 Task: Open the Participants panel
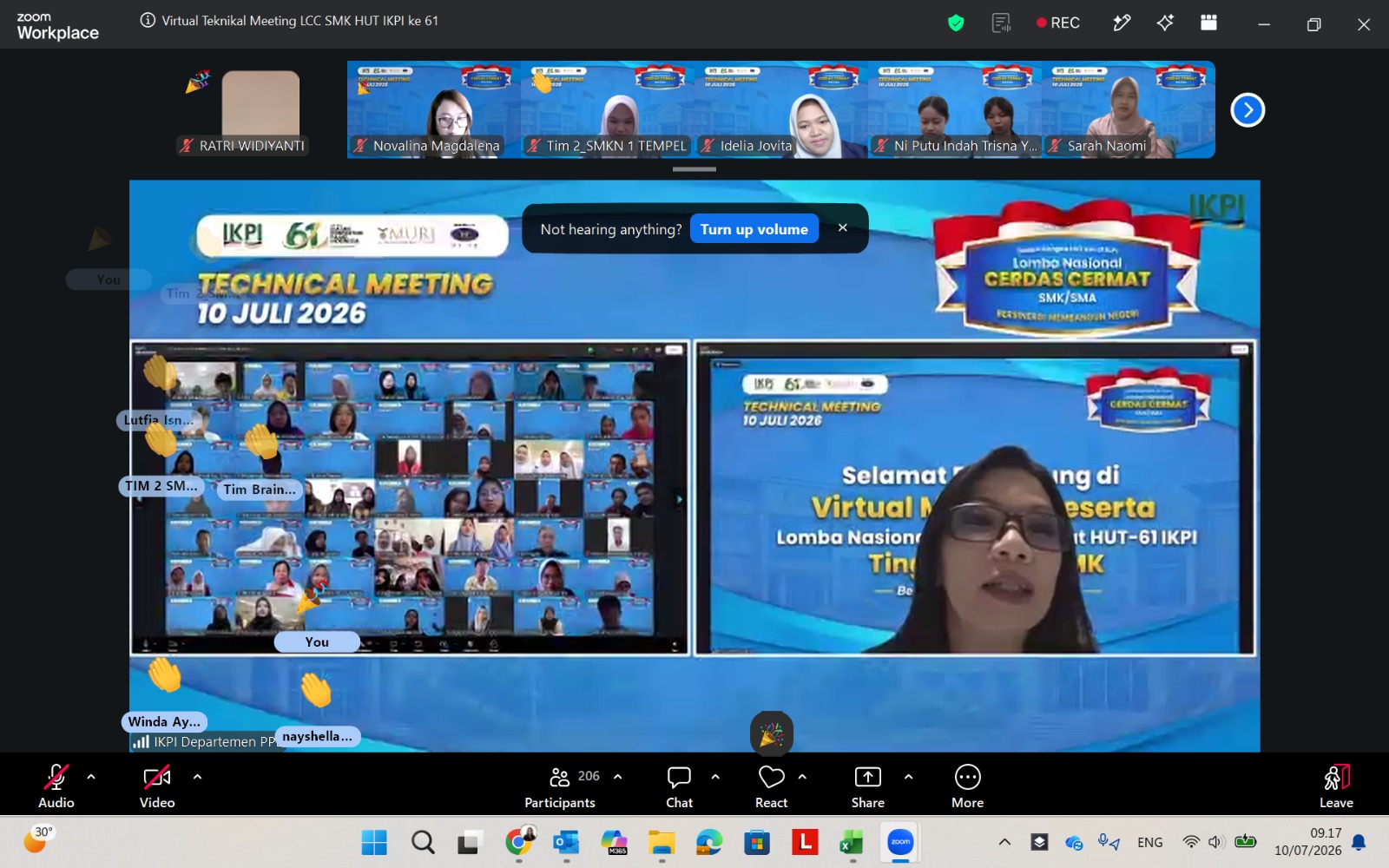coord(560,787)
